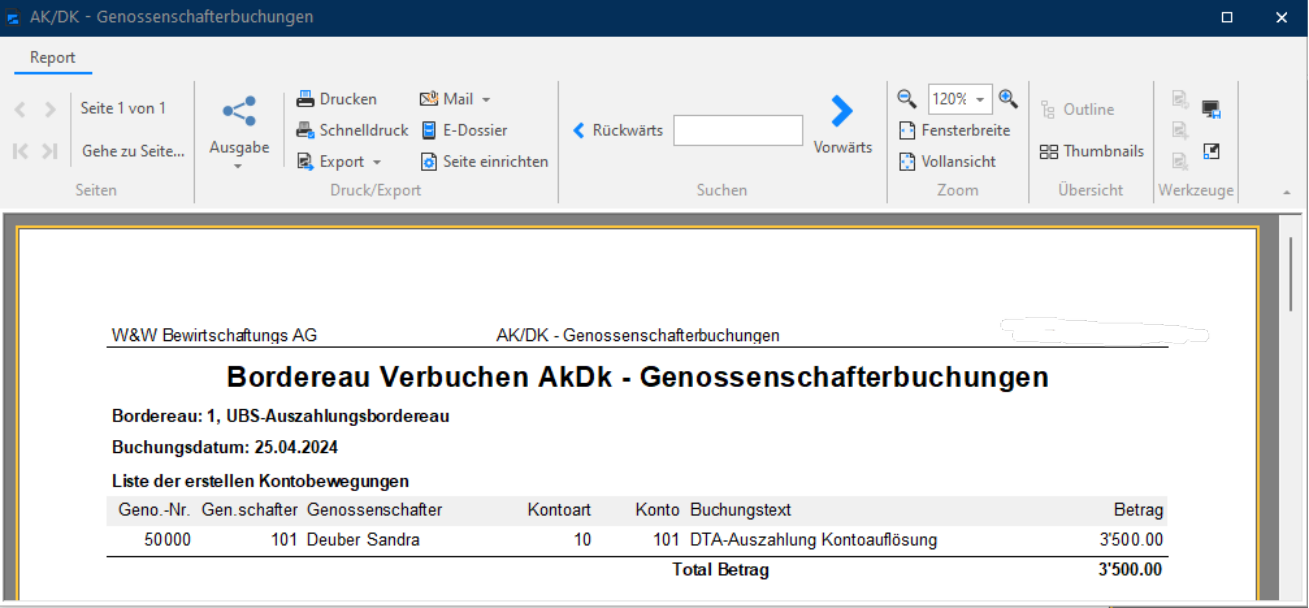Open the Export dropdown
The width and height of the screenshot is (1309, 608).
[x=339, y=161]
